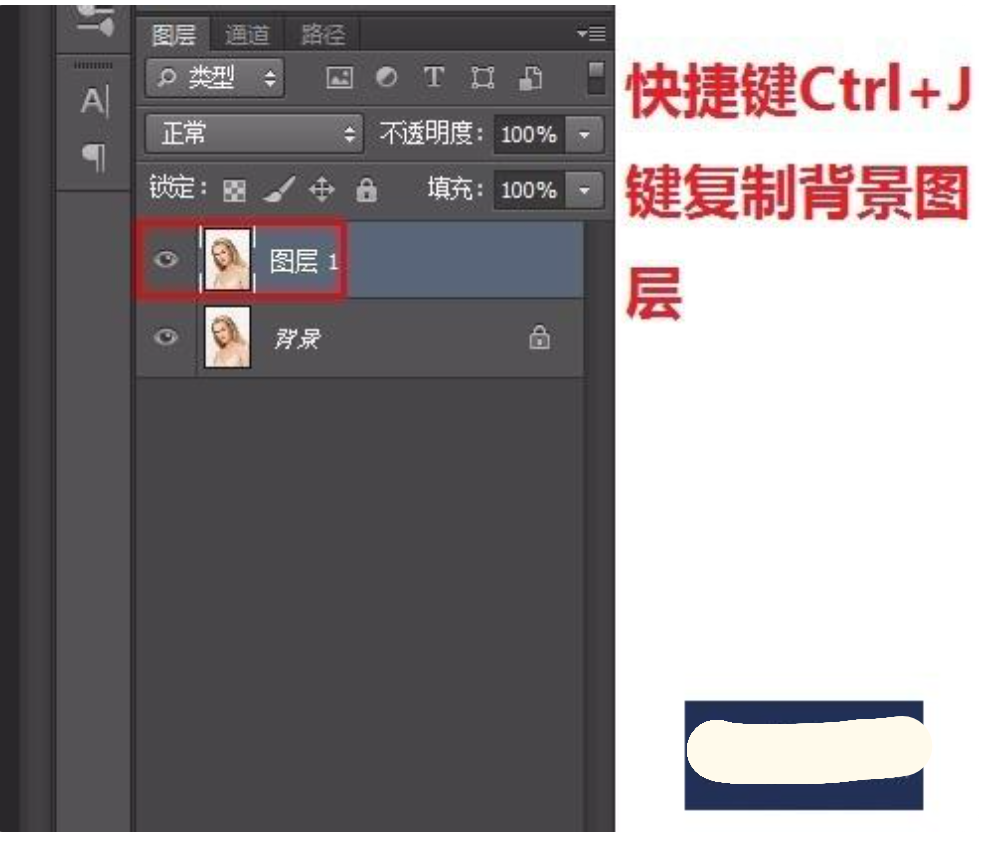Click the smart object filter icon
Viewport: 991px width, 851px height.
coord(532,79)
